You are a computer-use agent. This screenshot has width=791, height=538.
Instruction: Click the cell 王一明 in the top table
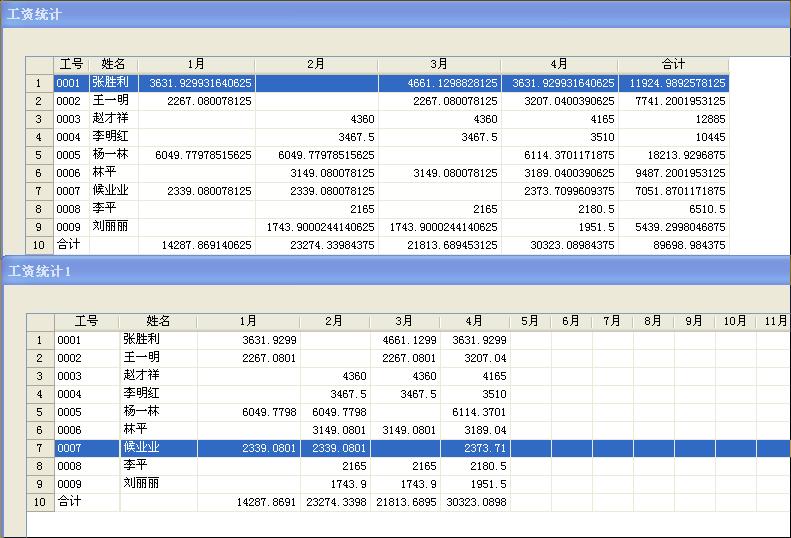pos(114,101)
